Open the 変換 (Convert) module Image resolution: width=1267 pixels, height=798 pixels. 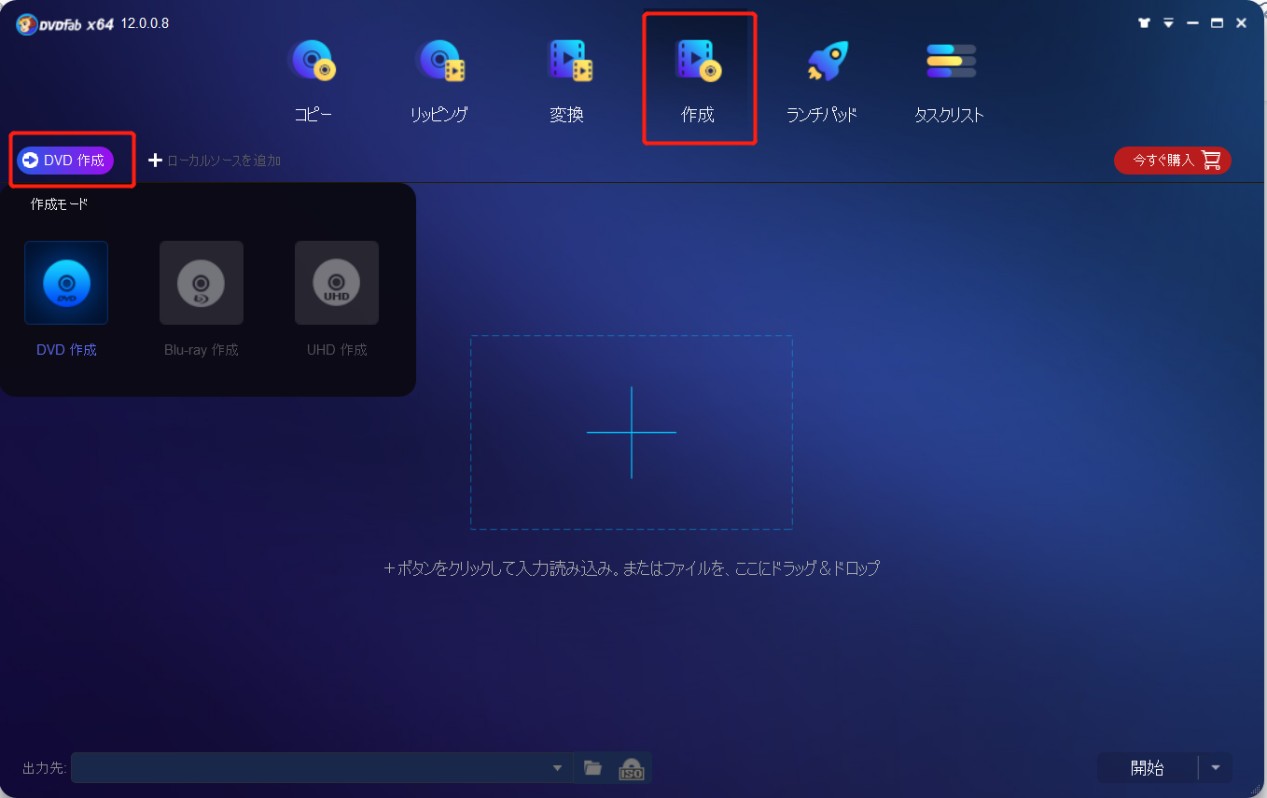567,80
